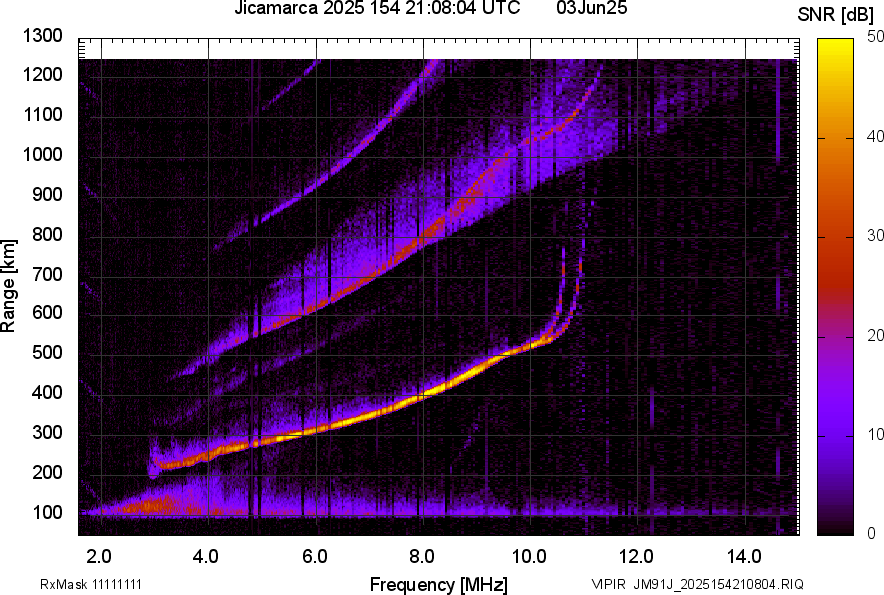Click the title text 'Jicamarca 2025 154 21:08:04 UTC'
This screenshot has width=884, height=595.
click(377, 8)
